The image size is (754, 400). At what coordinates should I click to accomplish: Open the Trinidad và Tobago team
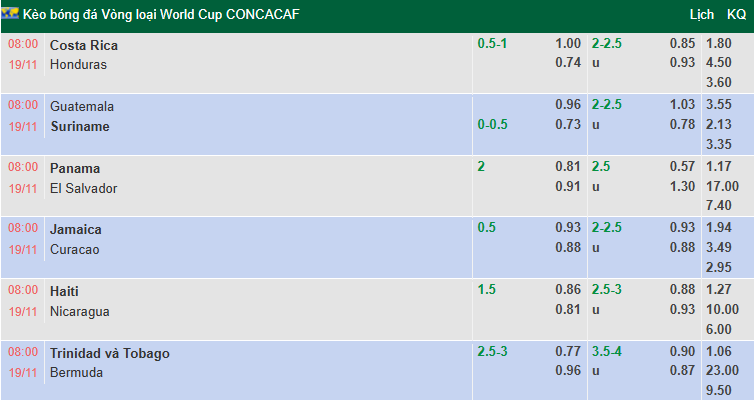coord(110,353)
